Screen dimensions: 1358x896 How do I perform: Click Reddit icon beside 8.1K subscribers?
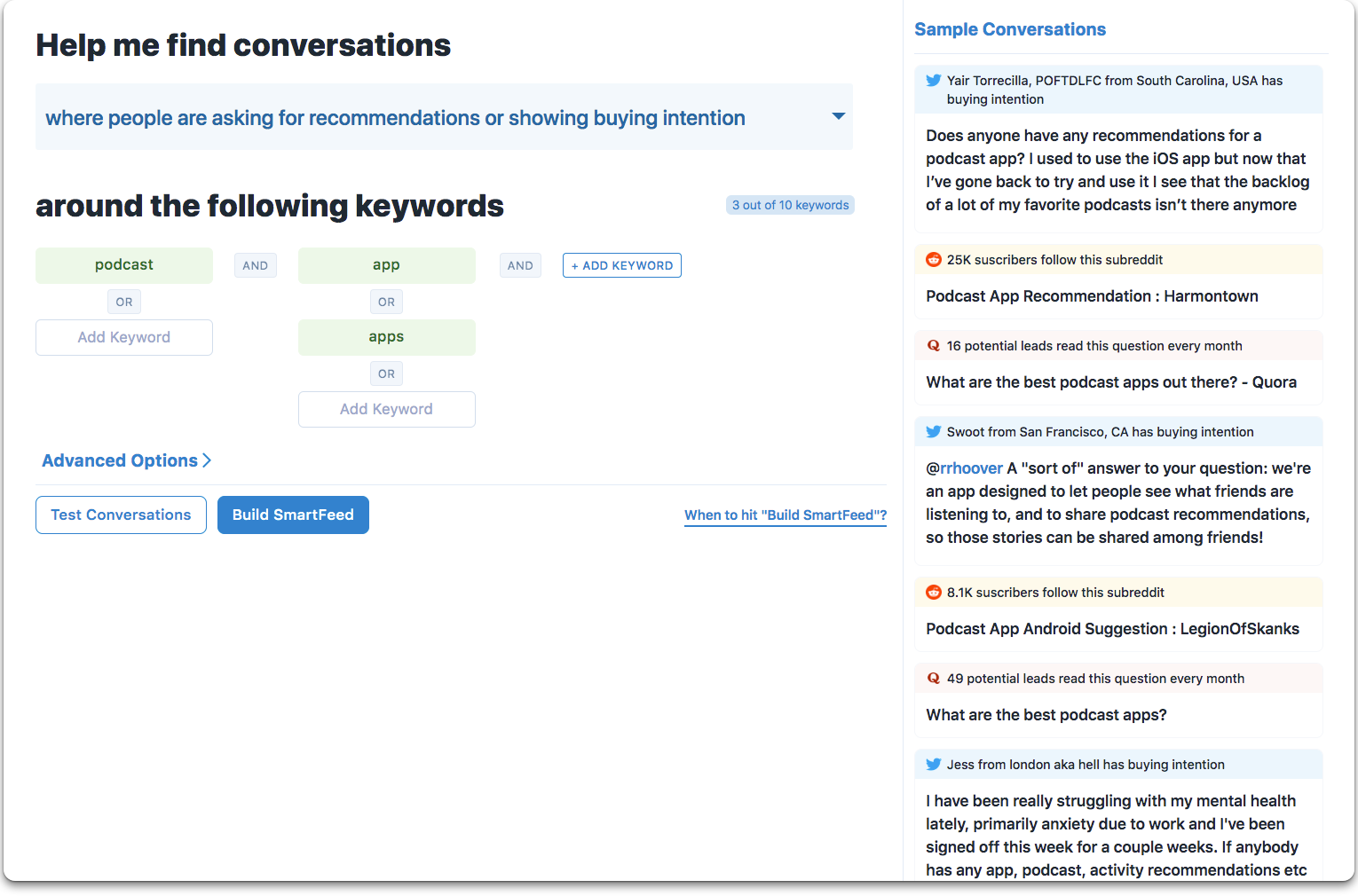(x=933, y=593)
